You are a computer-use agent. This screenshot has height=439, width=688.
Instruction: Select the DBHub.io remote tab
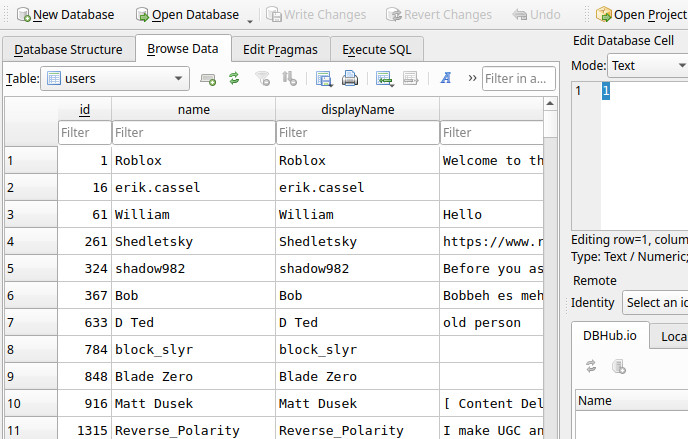[x=610, y=336]
